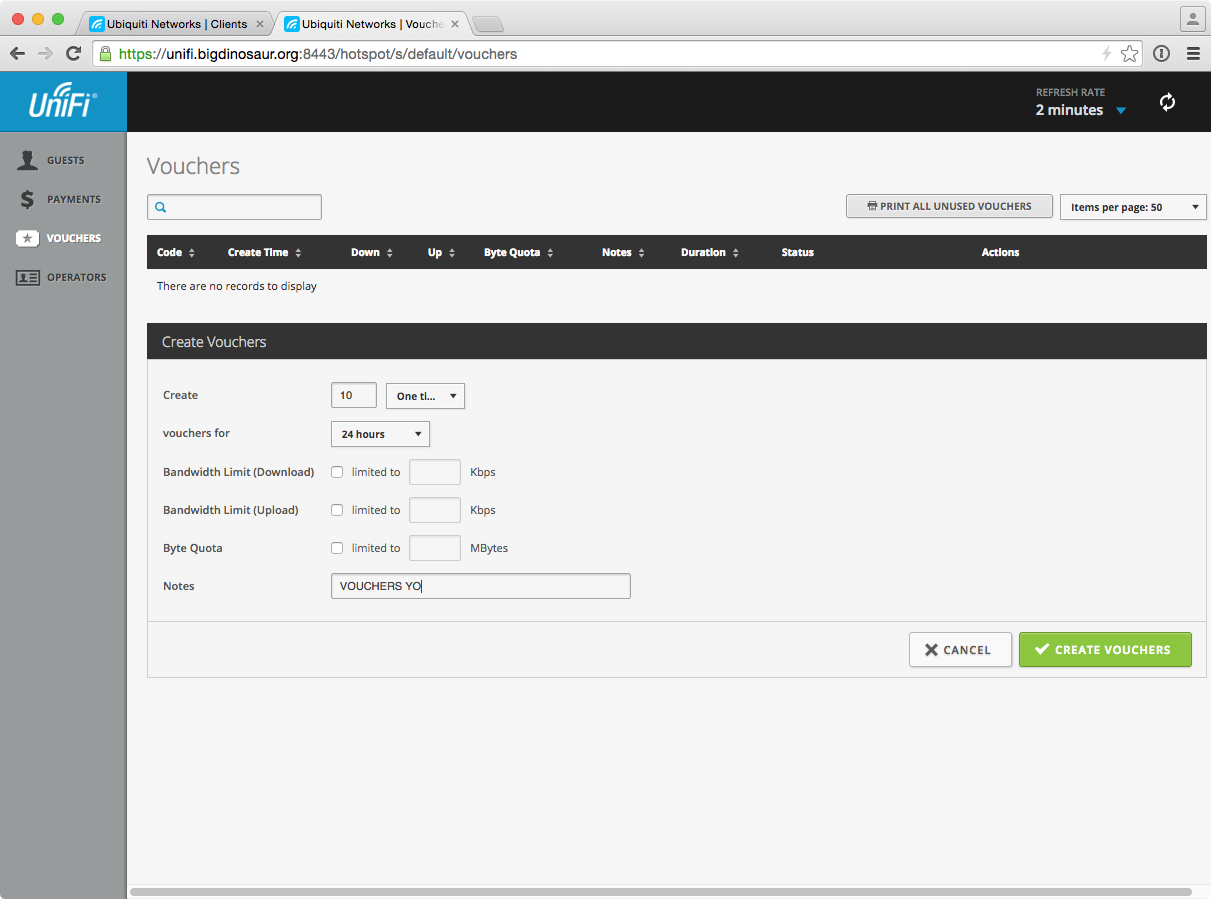Click the browser reload icon
This screenshot has height=899, width=1211.
73,54
